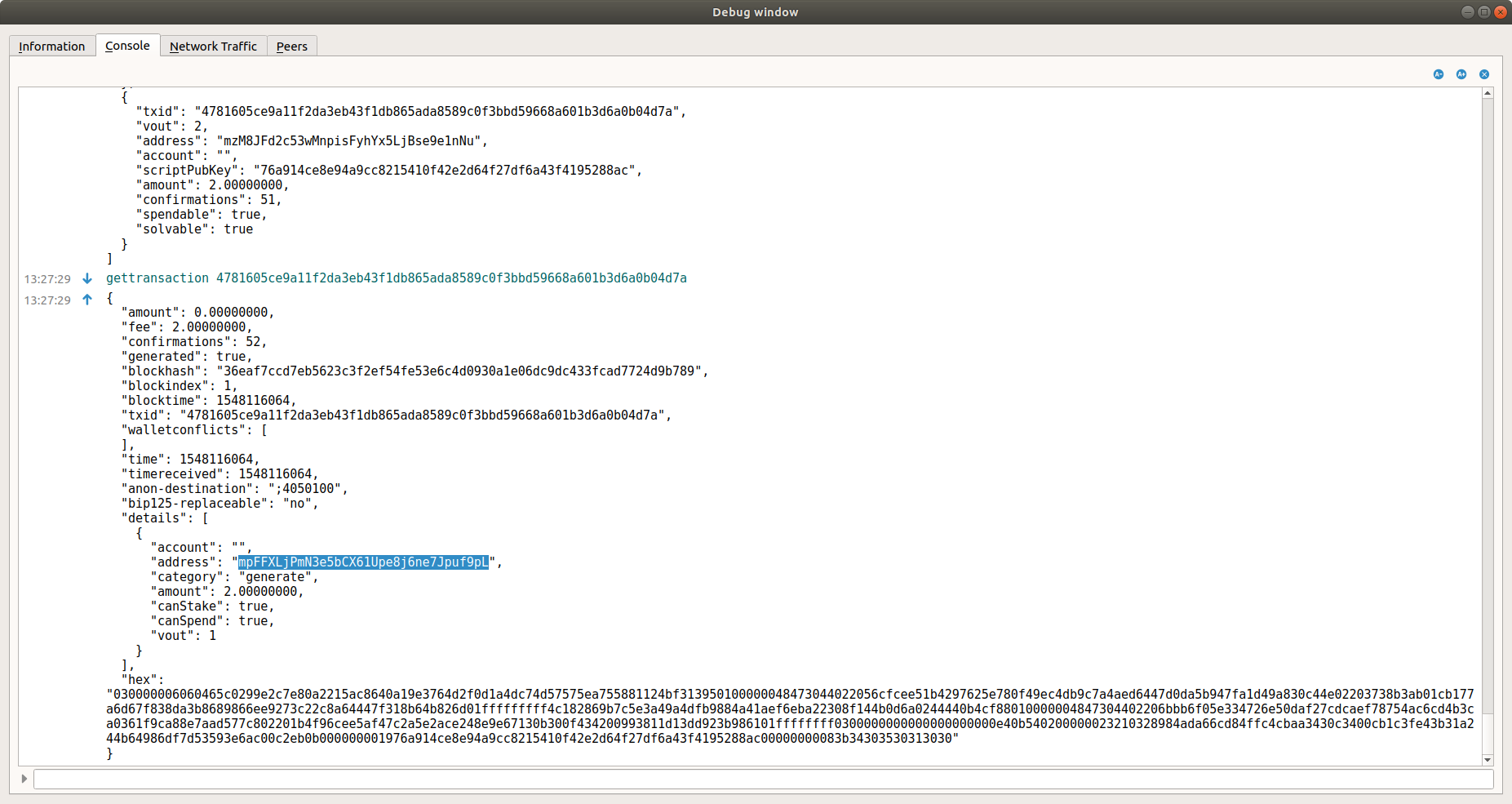Image resolution: width=1512 pixels, height=804 pixels.
Task: Open the Network Traffic tab
Action: (x=213, y=46)
